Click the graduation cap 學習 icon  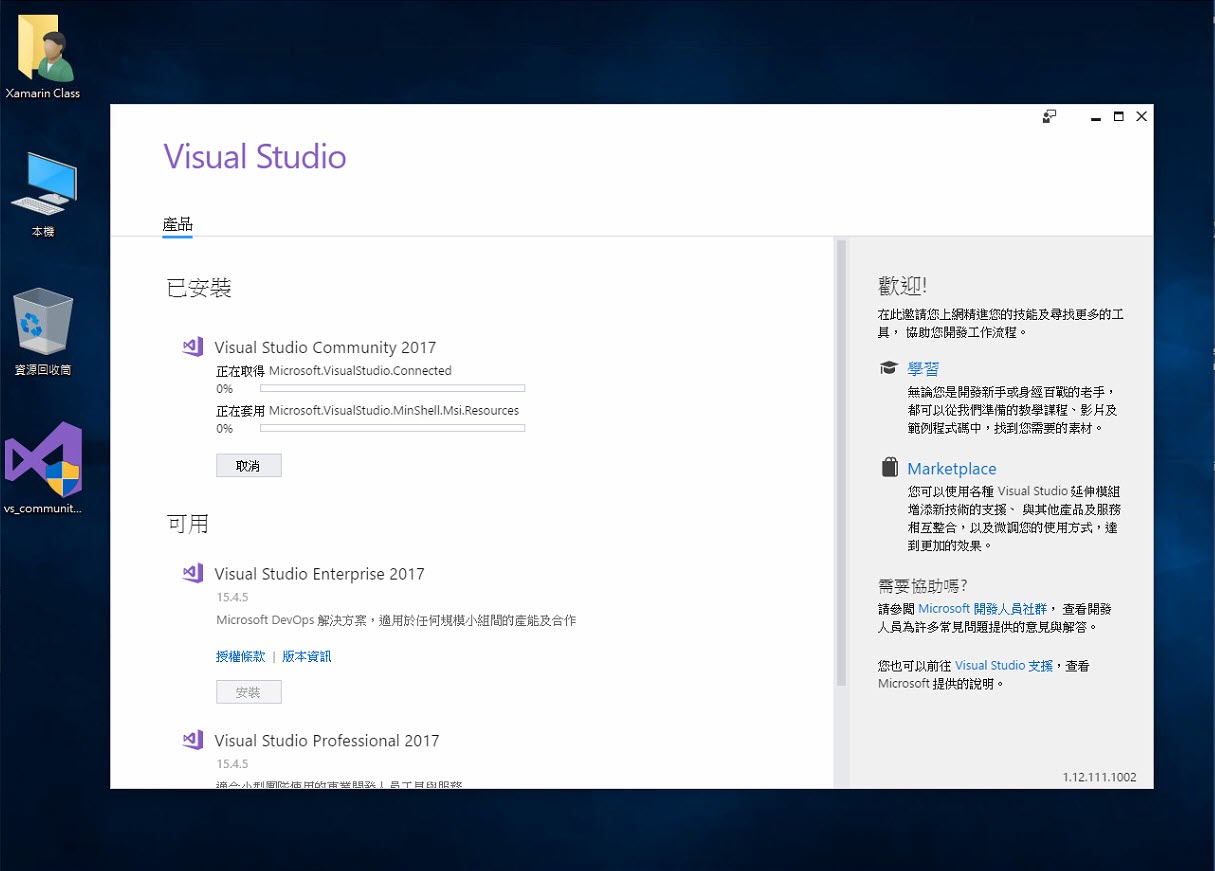[888, 368]
